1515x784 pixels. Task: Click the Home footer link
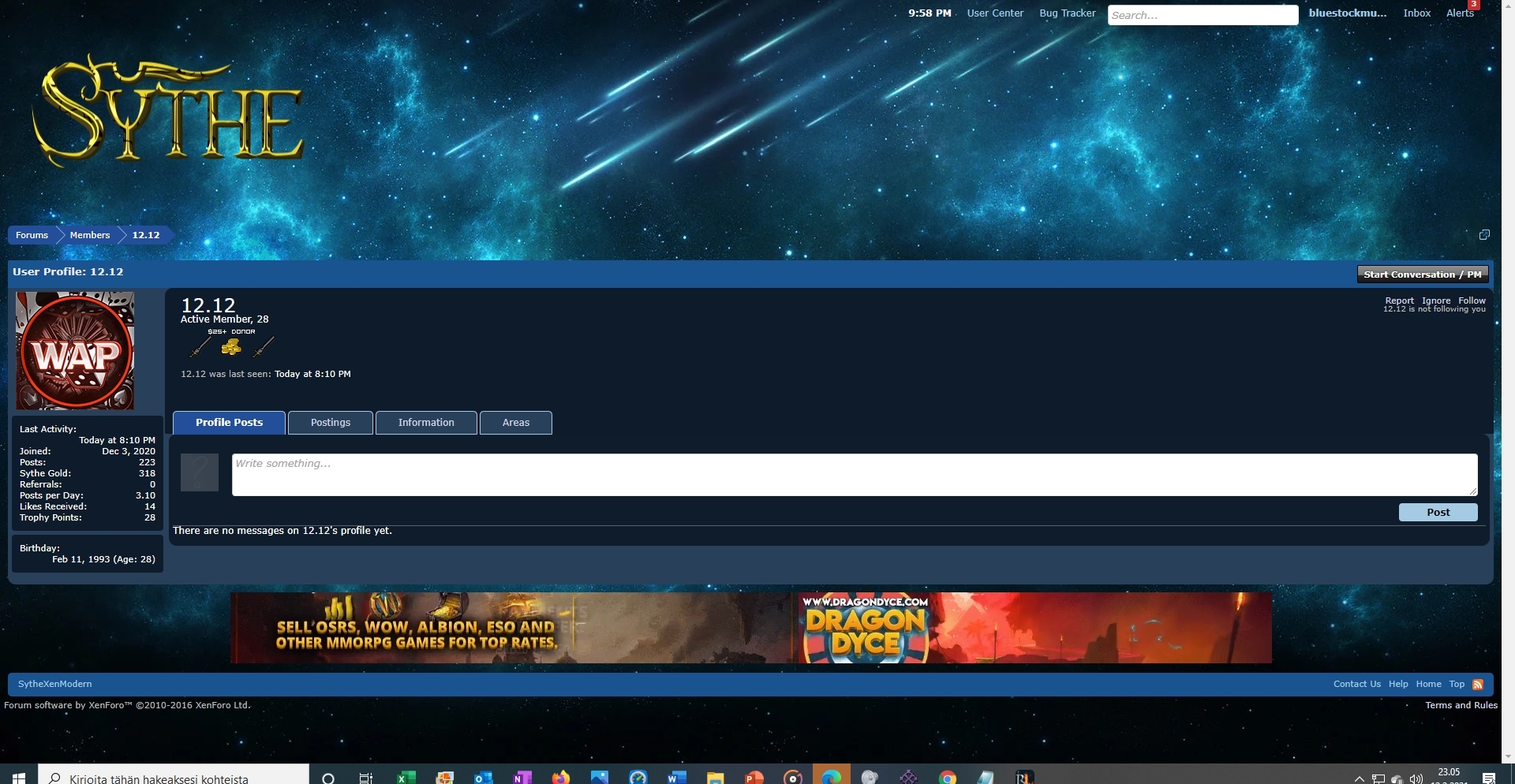(x=1428, y=685)
